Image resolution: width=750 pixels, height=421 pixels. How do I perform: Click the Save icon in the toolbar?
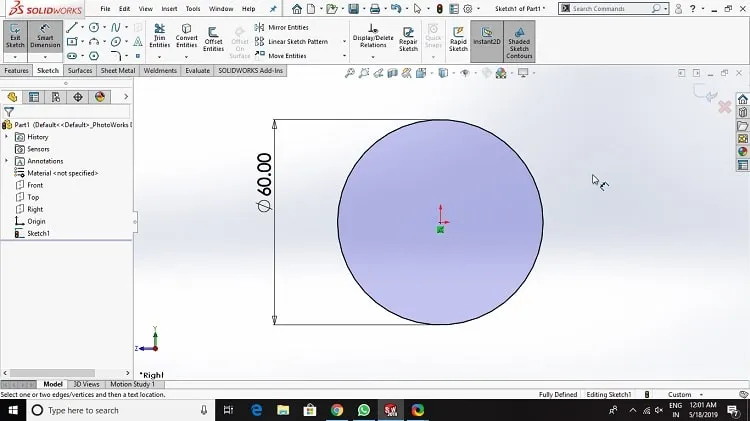pyautogui.click(x=353, y=9)
